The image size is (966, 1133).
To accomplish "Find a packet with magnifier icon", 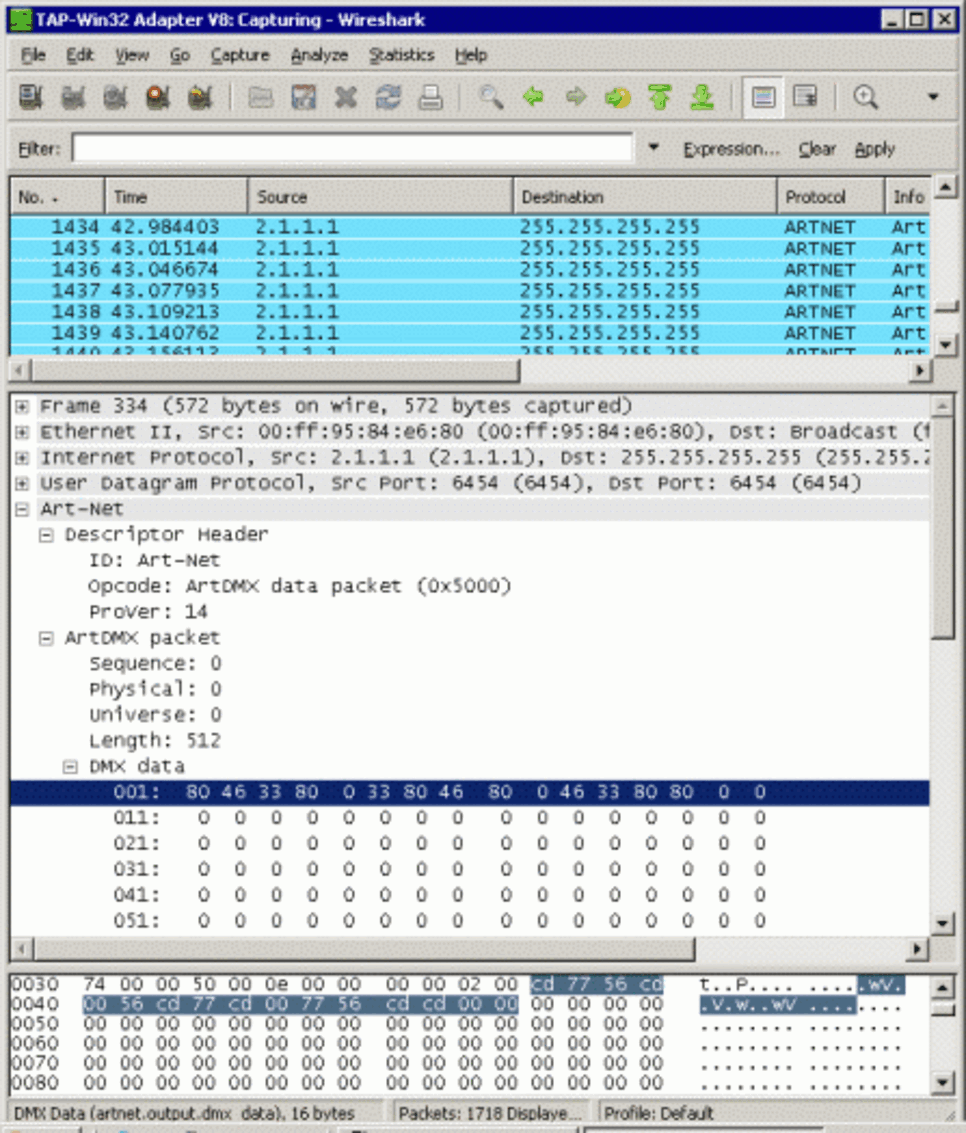I will pyautogui.click(x=491, y=97).
